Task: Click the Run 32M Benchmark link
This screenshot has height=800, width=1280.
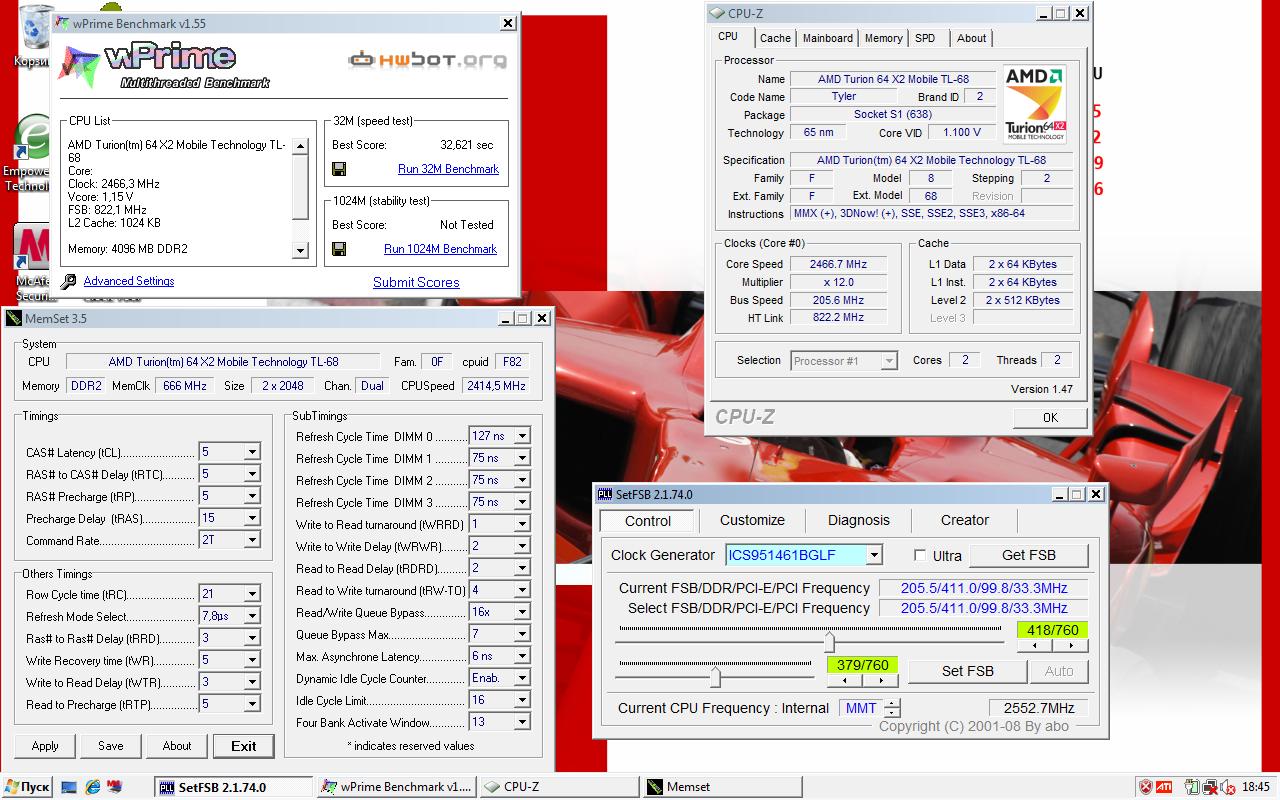Action: pyautogui.click(x=448, y=169)
